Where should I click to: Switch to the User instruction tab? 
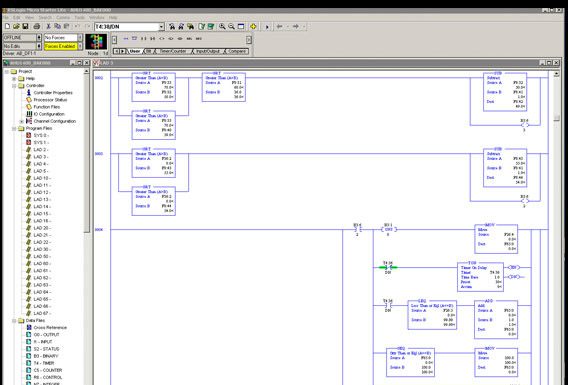tap(134, 51)
